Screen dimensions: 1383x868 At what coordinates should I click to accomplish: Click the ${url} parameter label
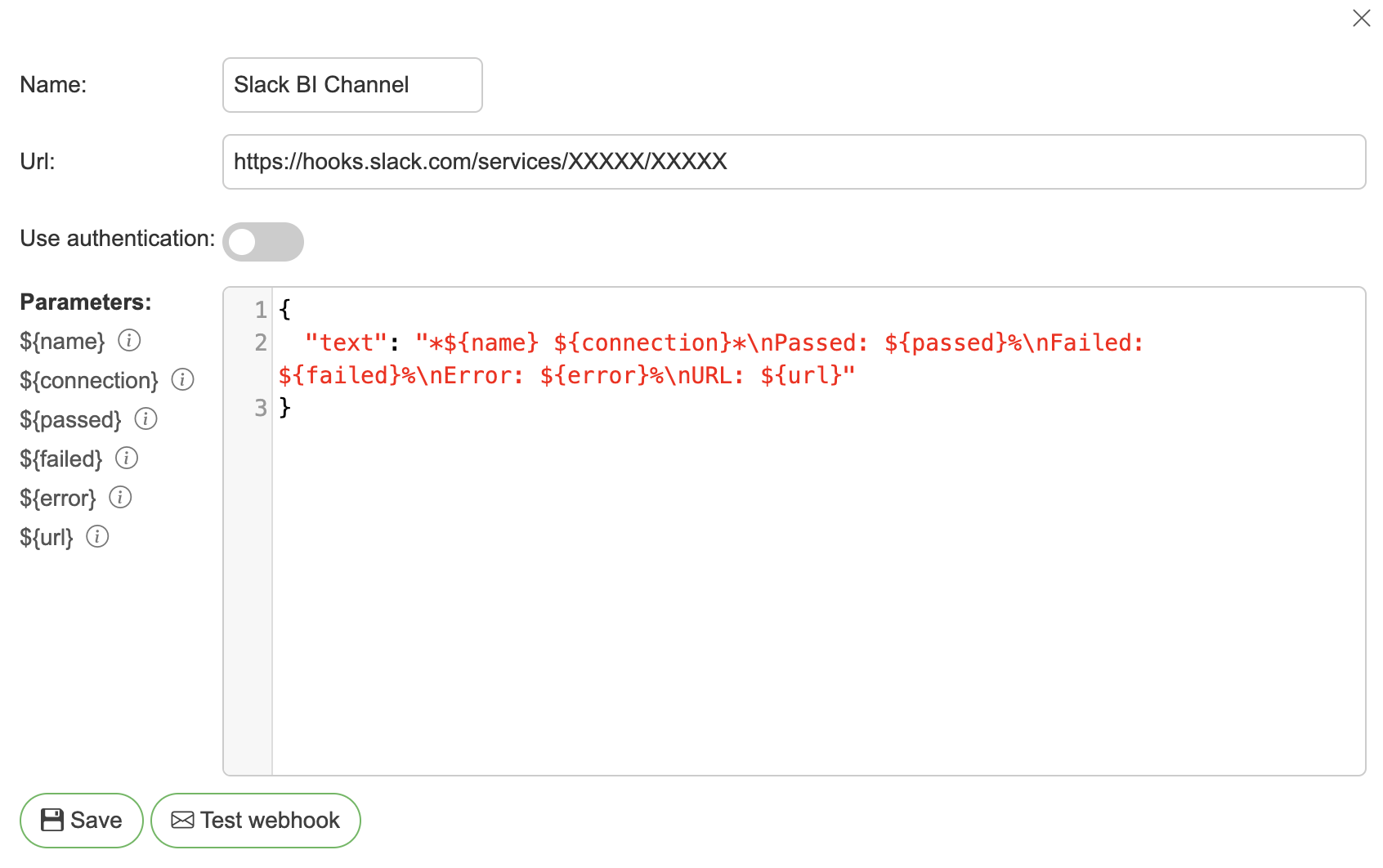47,537
